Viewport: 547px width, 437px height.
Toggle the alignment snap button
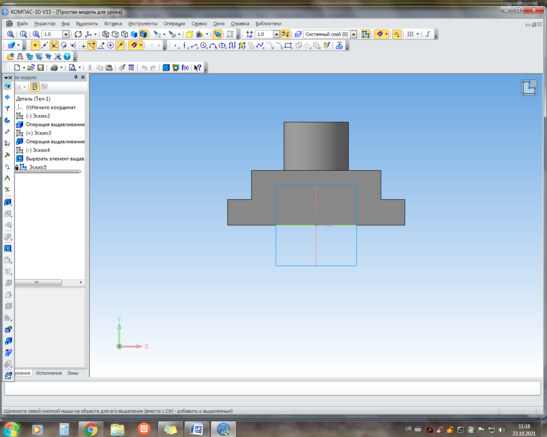pyautogui.click(x=92, y=45)
